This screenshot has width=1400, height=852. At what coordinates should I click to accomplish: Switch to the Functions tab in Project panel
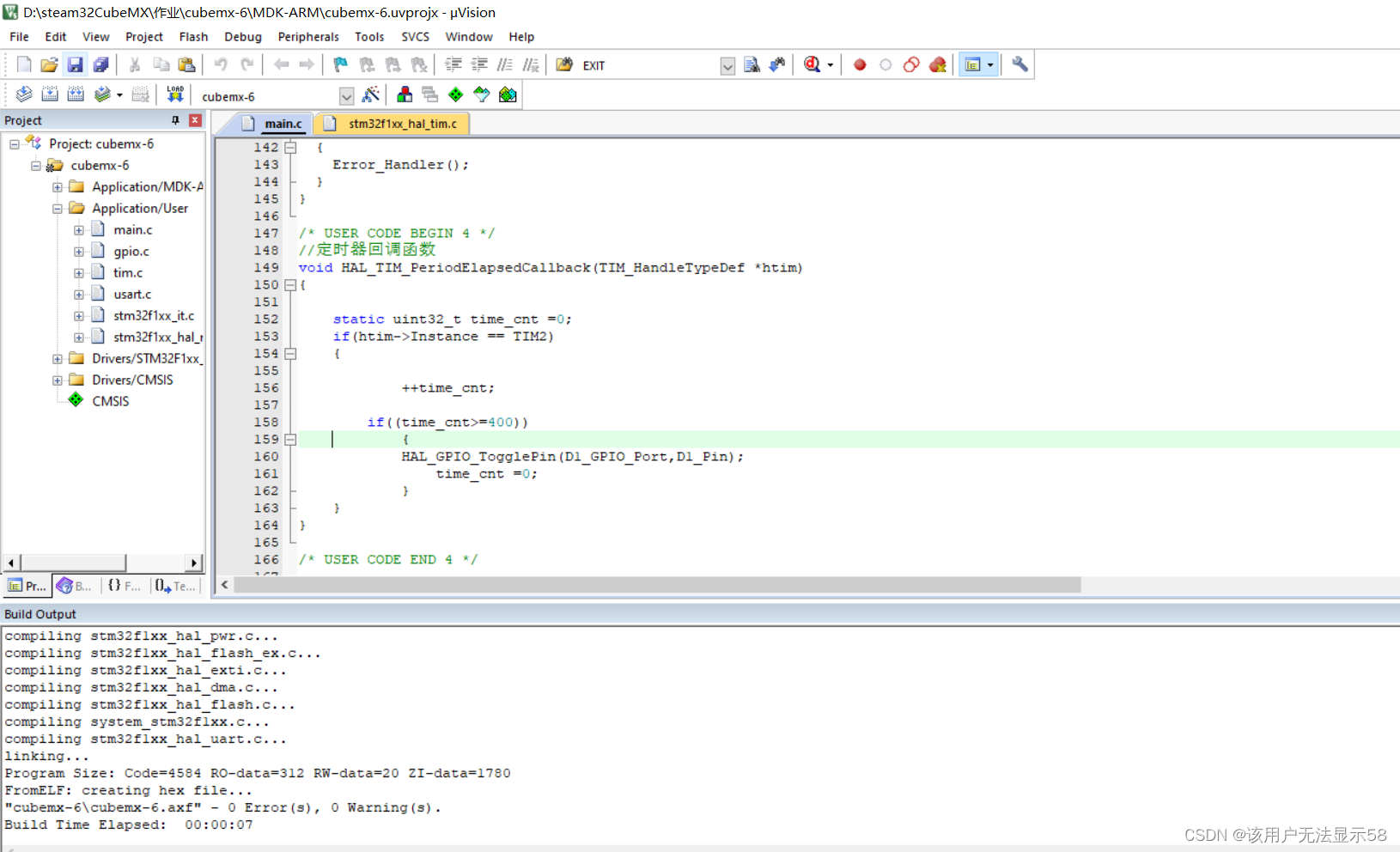(124, 586)
